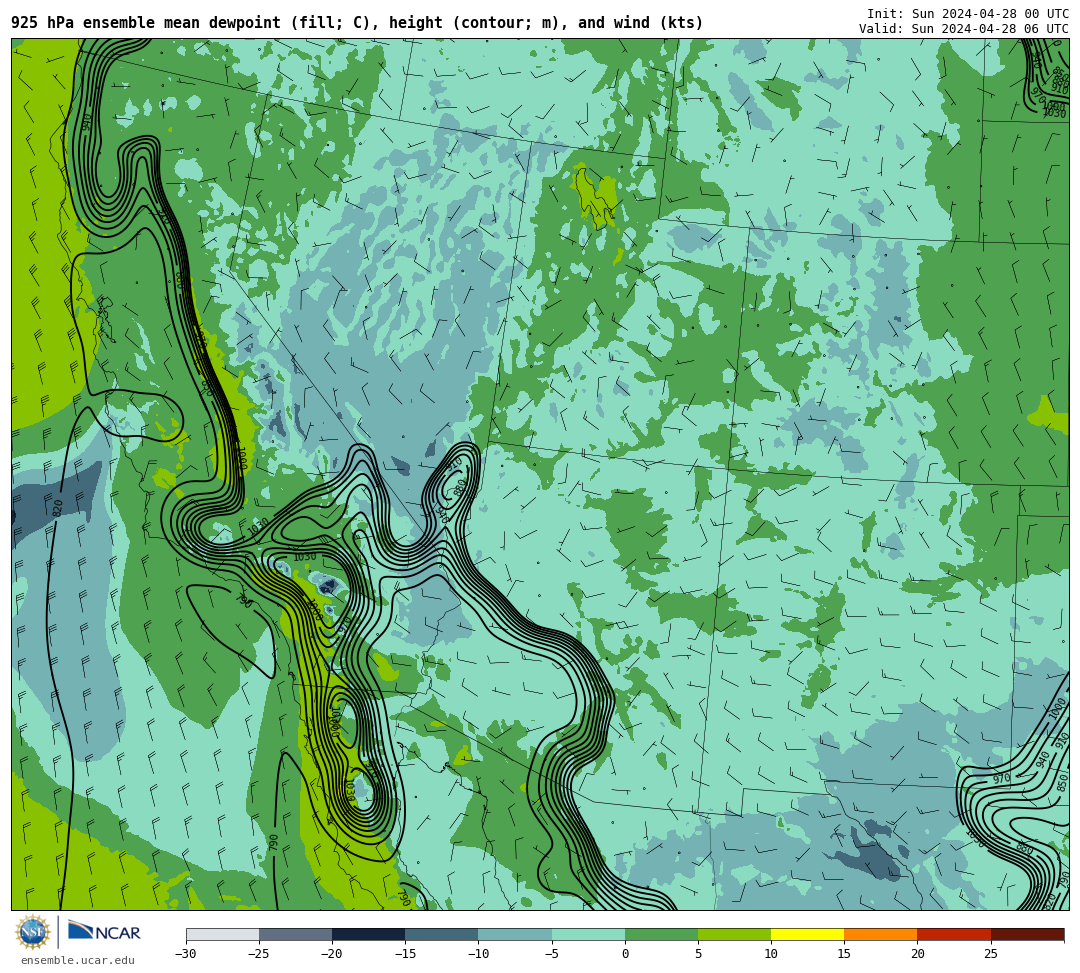Click the colorbar tick label 15
This screenshot has width=1080, height=973.
(844, 954)
